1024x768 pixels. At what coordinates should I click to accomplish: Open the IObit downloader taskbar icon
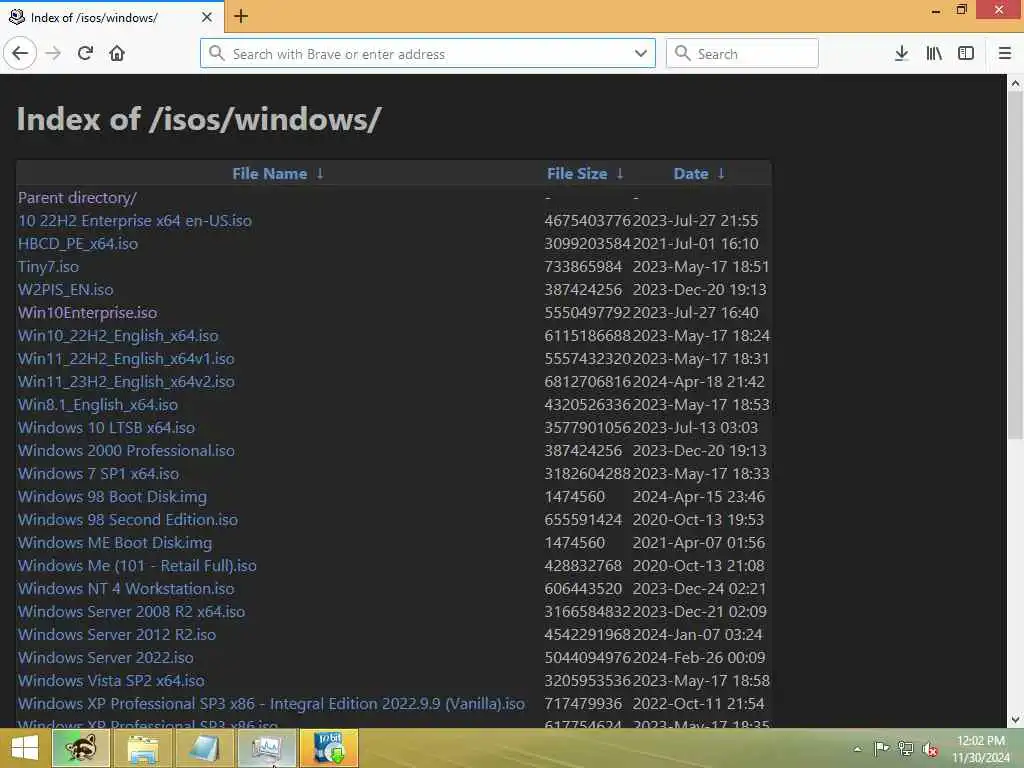point(329,748)
